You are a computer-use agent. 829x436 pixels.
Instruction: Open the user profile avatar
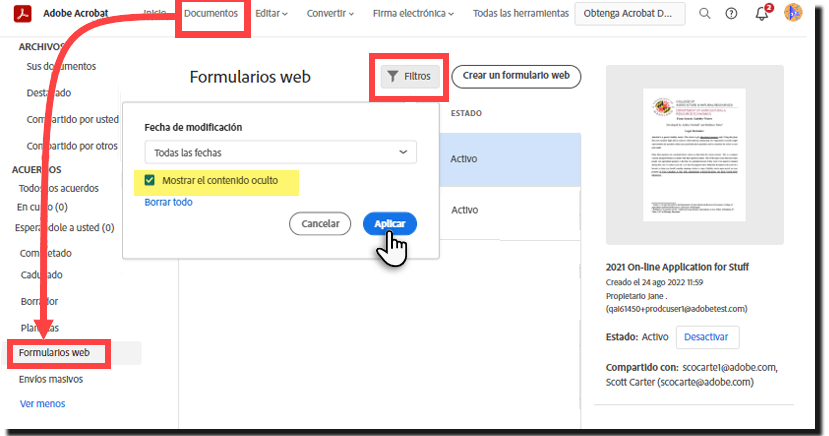[793, 13]
